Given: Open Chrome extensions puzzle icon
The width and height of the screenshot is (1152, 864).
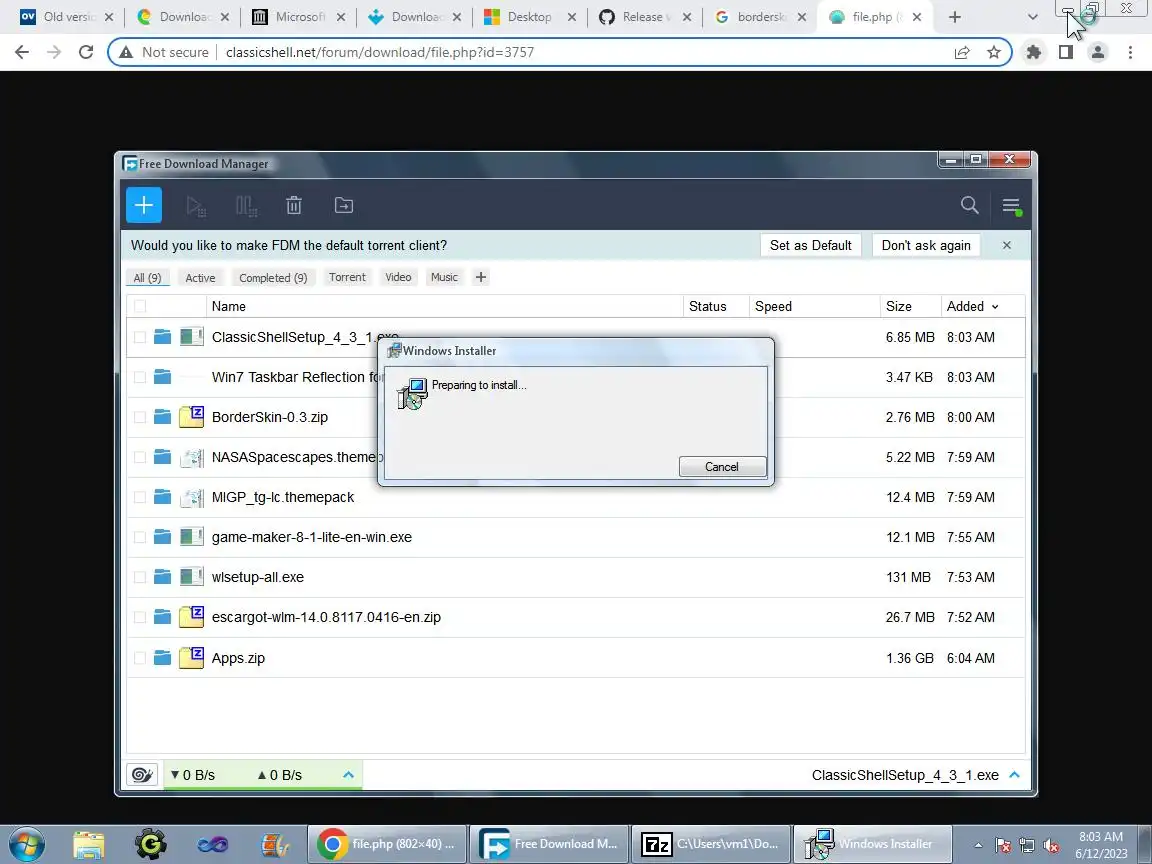Looking at the screenshot, I should 1034,52.
